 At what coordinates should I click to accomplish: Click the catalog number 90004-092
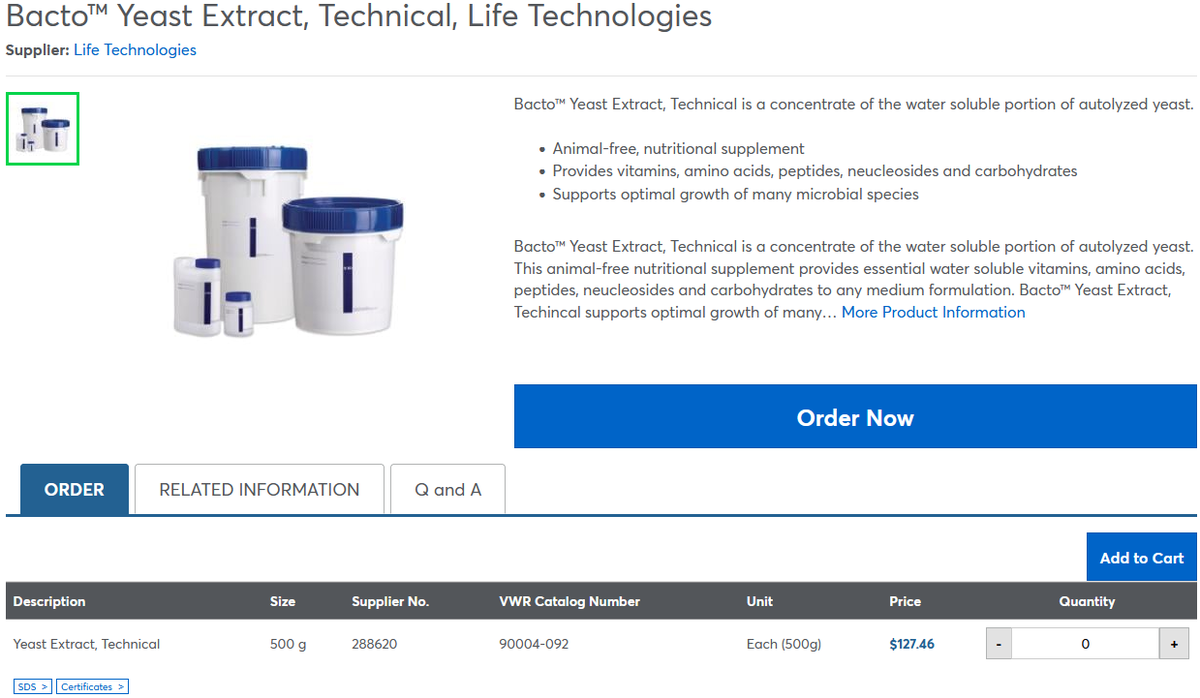point(534,644)
